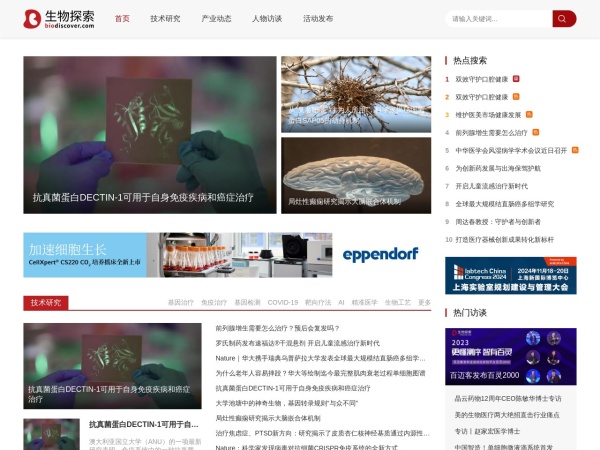Viewport: 600px width, 450px height.
Task: Open article 为什么老年人容易摔跤
Action: (x=320, y=373)
